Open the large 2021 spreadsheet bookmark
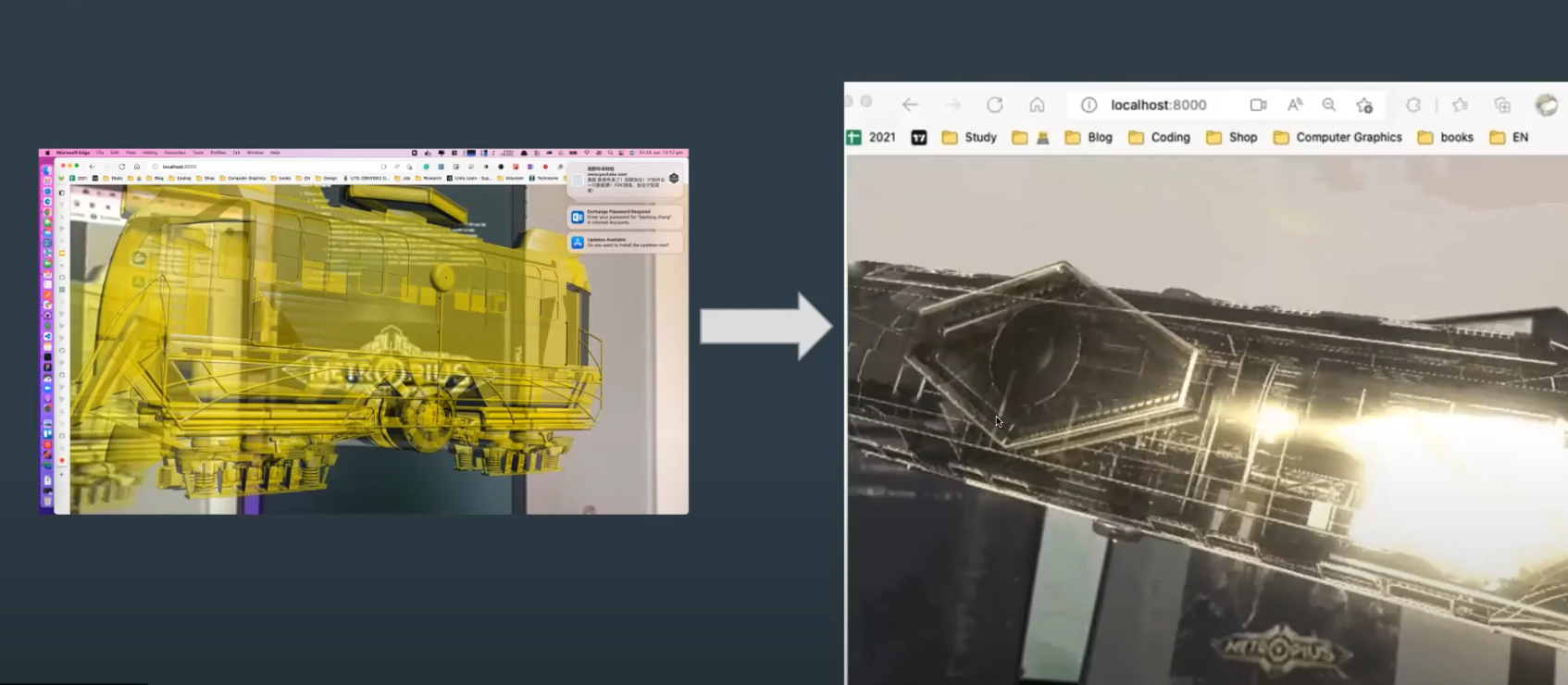This screenshot has width=1568, height=685. point(871,137)
